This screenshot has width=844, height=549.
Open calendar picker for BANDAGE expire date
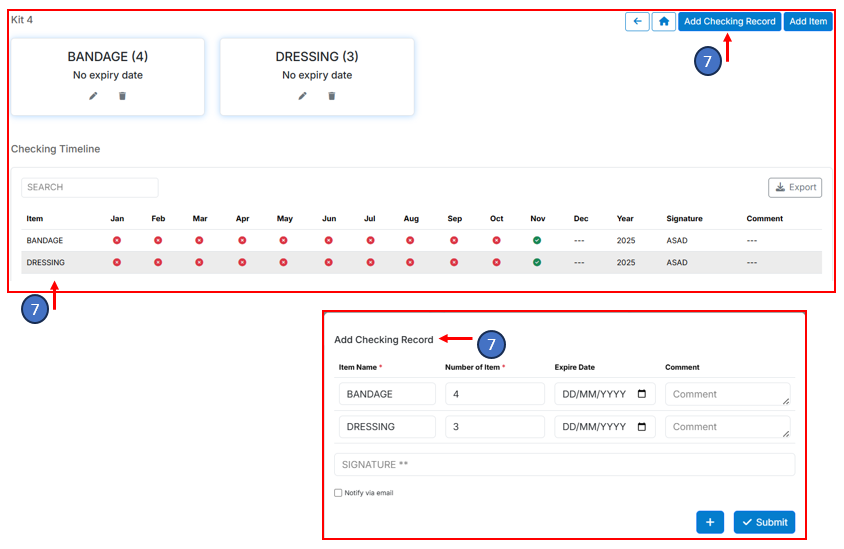point(641,394)
